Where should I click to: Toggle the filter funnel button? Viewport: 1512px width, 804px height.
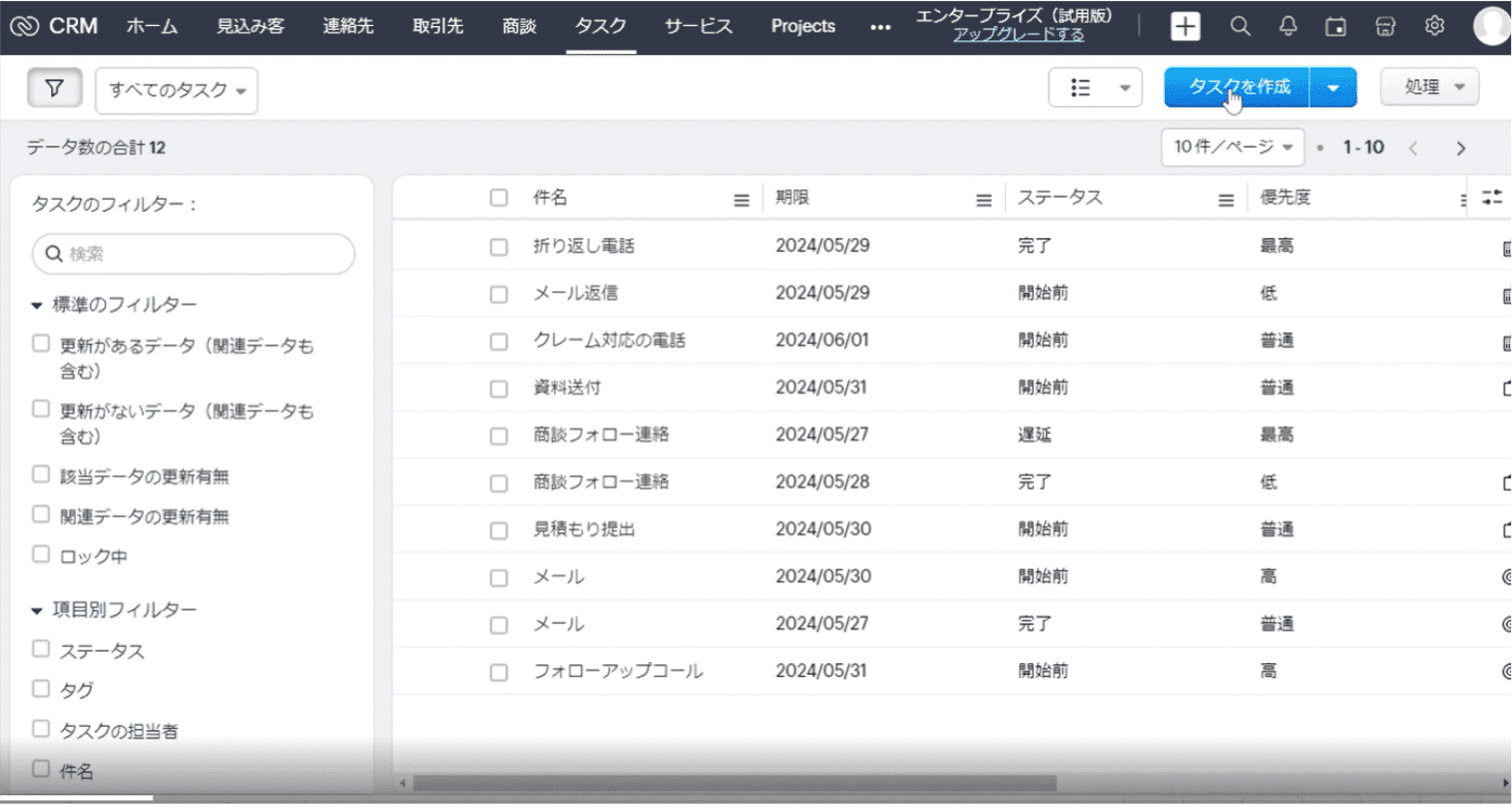coord(55,89)
